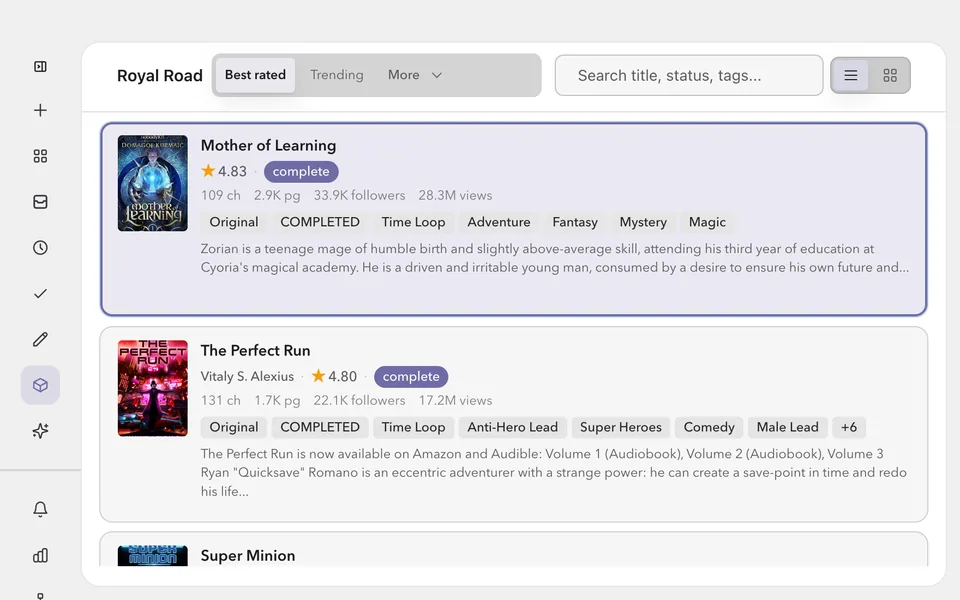This screenshot has height=600, width=960.
Task: Click the search title, status, tags field
Action: pos(689,75)
